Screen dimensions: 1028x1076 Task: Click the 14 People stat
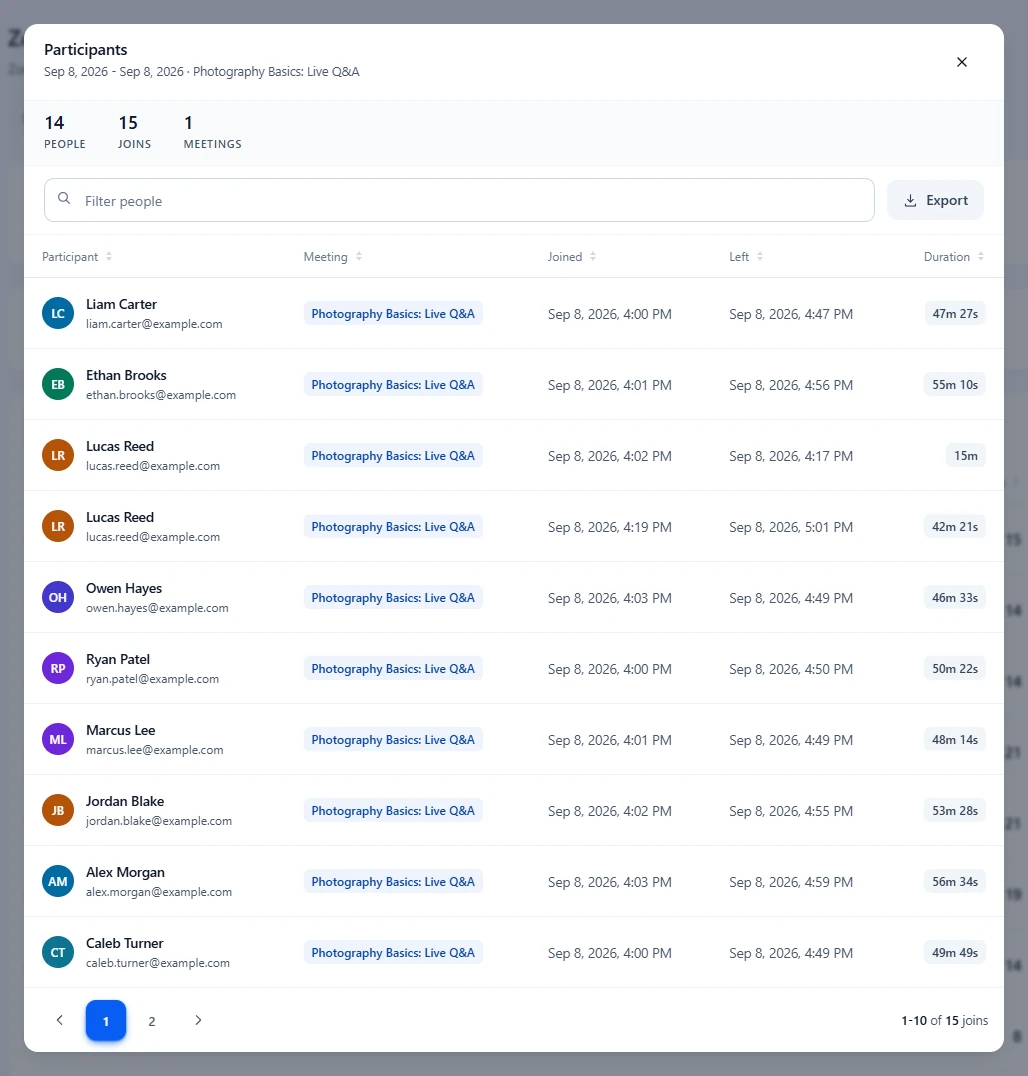[x=65, y=132]
